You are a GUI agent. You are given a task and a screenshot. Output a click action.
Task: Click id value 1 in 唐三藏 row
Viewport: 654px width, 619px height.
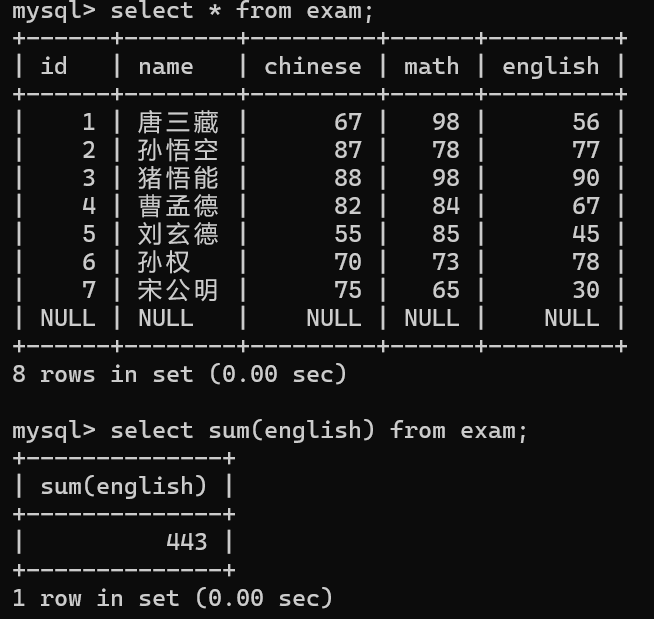(89, 122)
